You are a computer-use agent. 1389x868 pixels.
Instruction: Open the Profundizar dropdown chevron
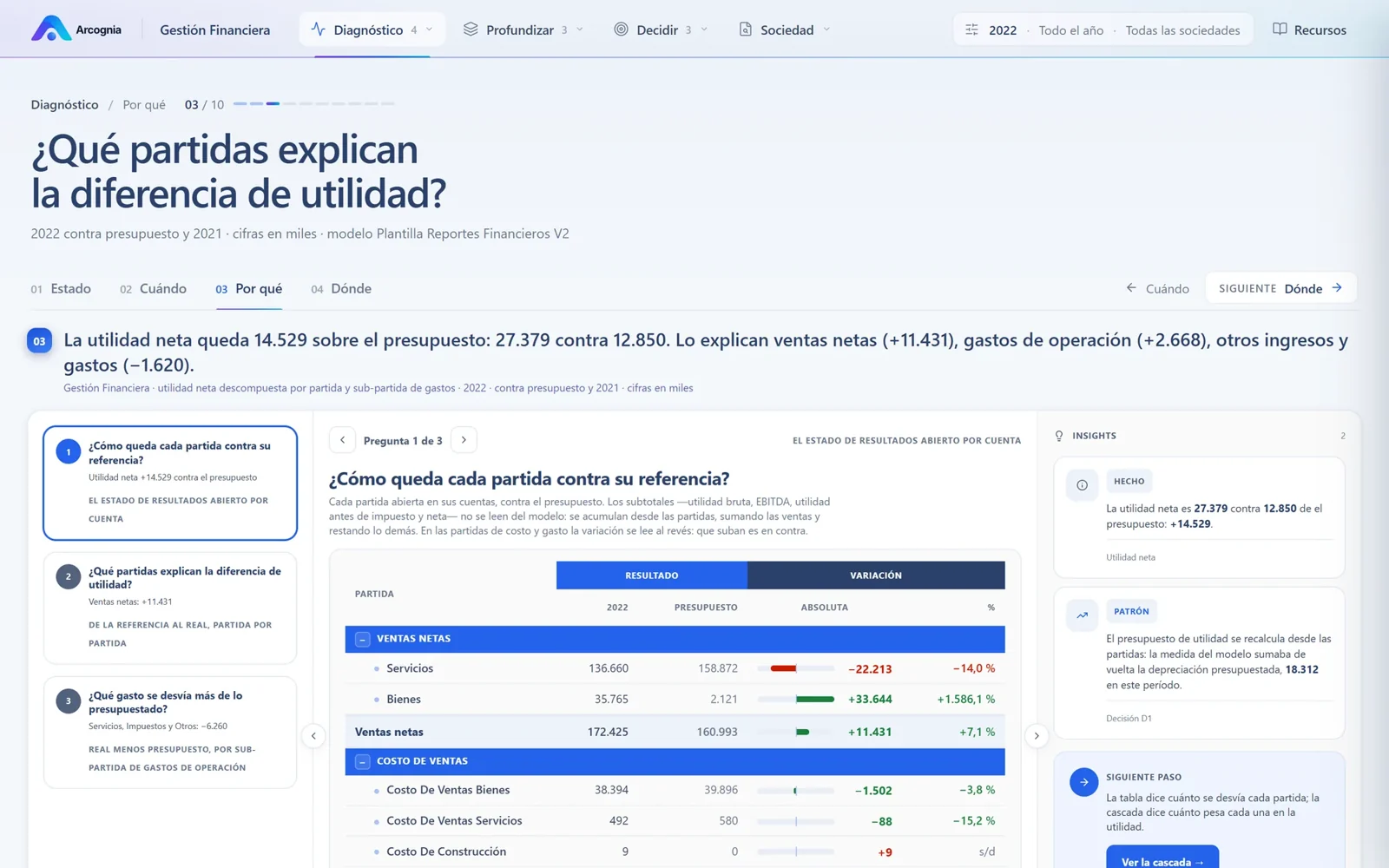(x=580, y=30)
